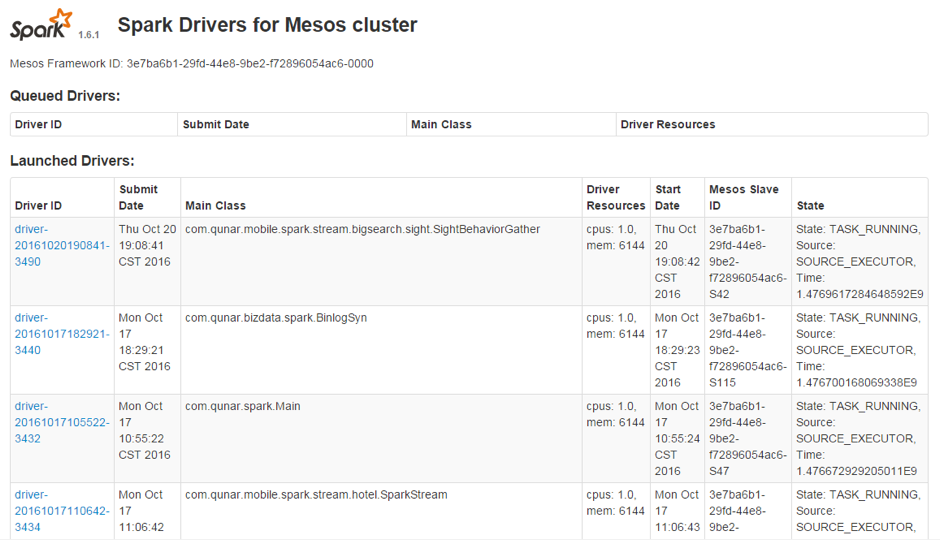940x540 pixels.
Task: Click the 'Driver Resources' header in Launched Drivers
Action: click(615, 197)
